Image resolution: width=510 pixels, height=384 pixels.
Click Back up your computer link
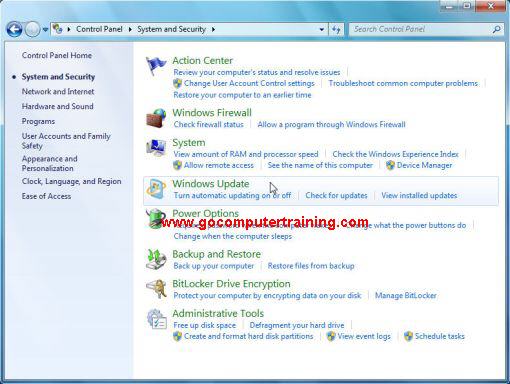click(214, 266)
